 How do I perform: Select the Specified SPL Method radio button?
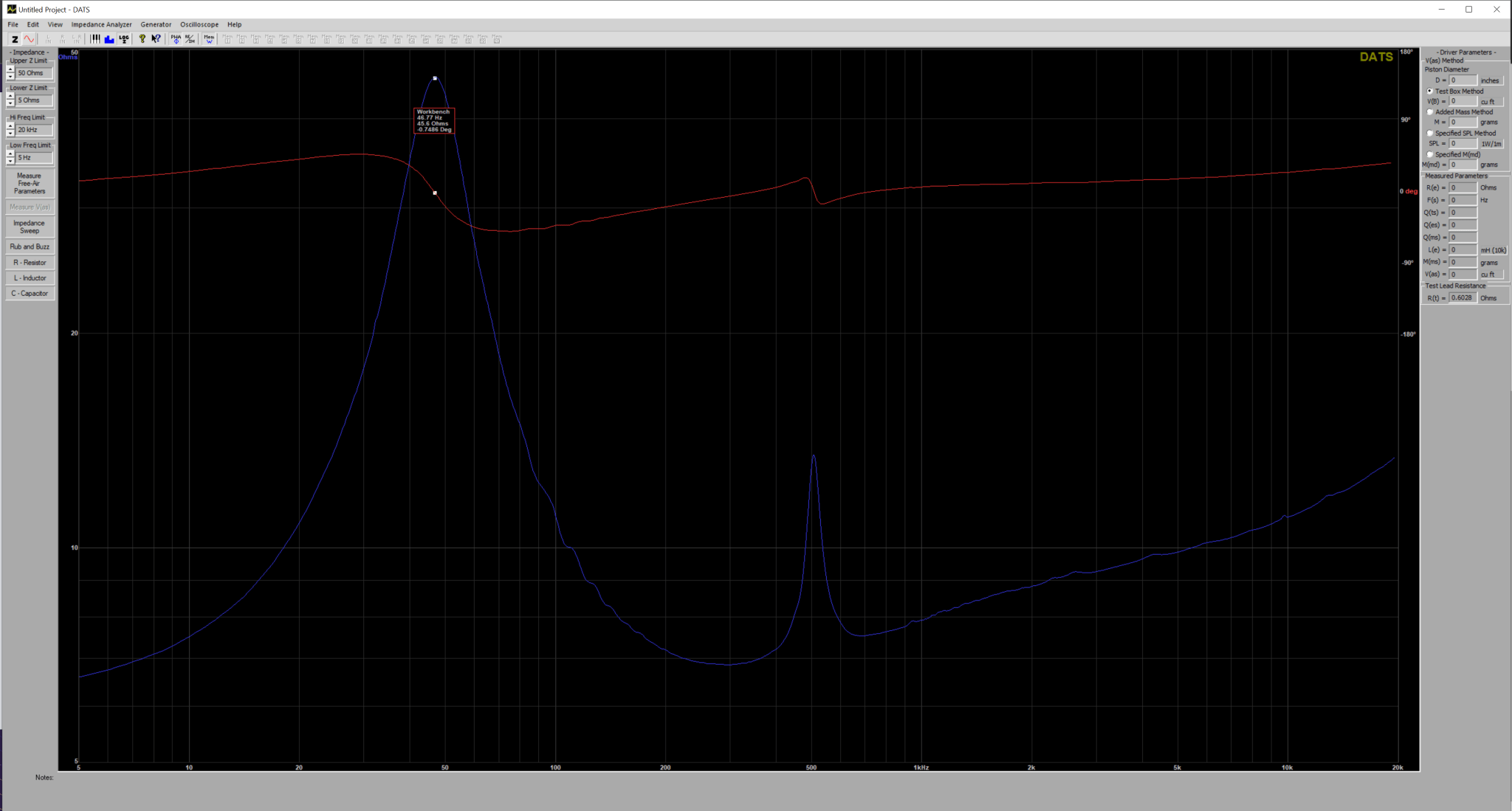point(1430,134)
